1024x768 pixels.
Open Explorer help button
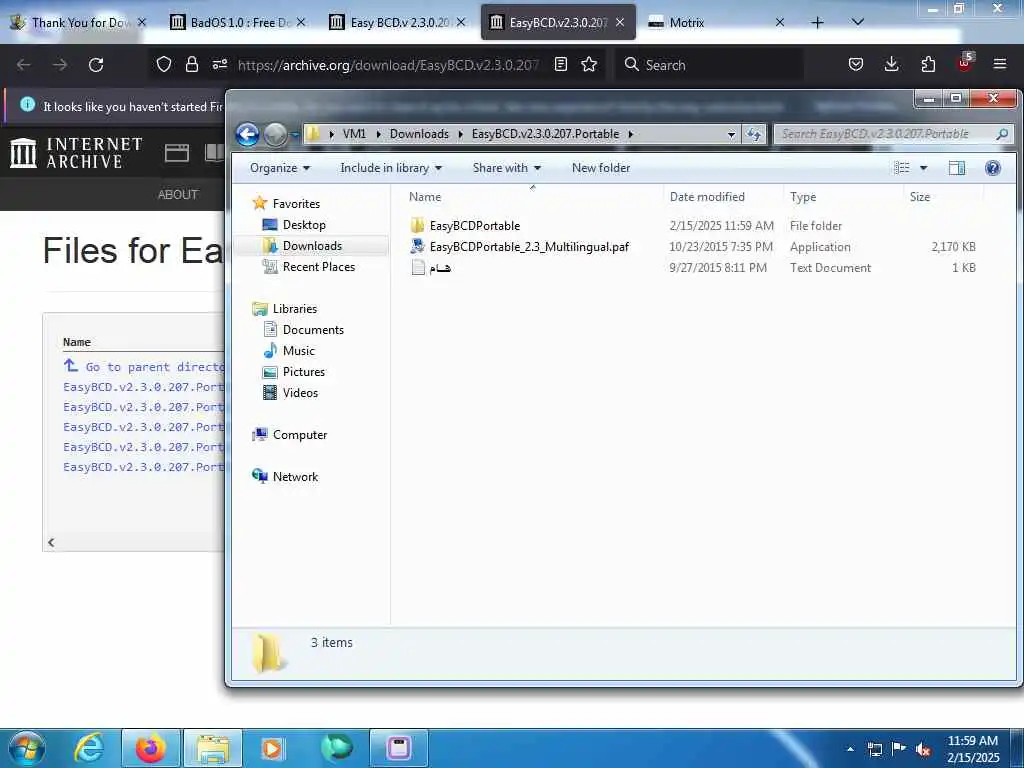[993, 168]
